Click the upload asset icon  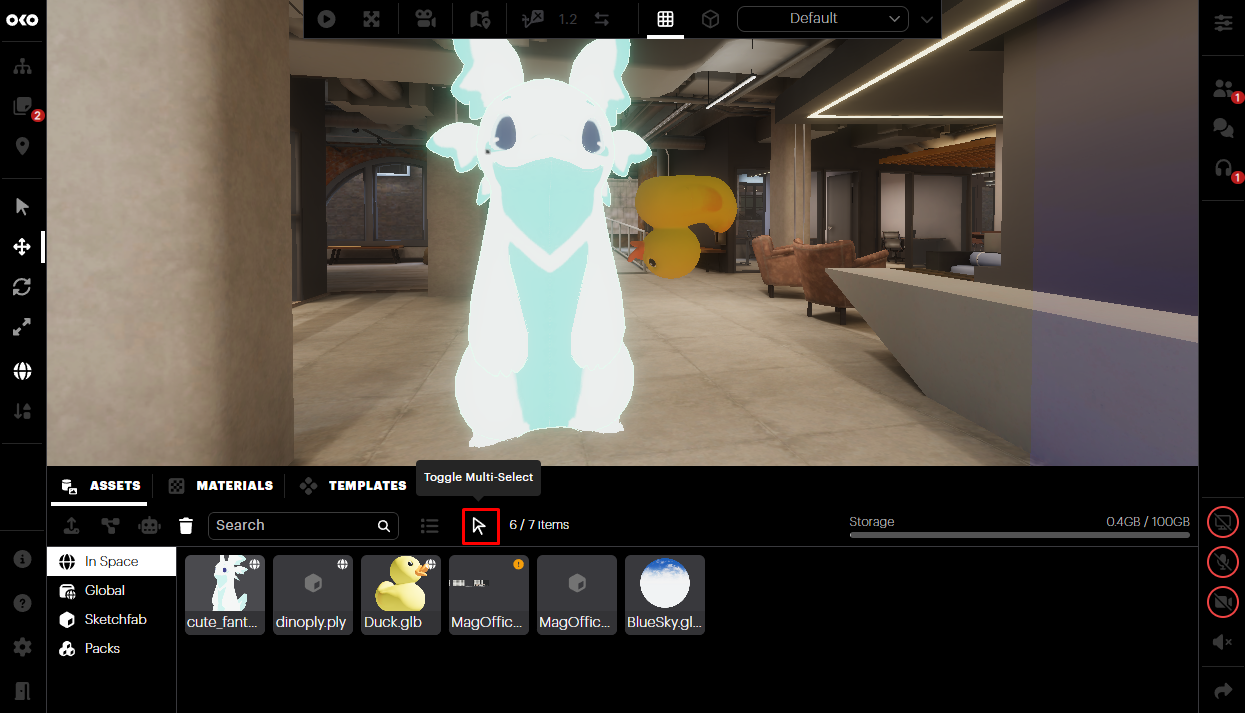tap(72, 526)
